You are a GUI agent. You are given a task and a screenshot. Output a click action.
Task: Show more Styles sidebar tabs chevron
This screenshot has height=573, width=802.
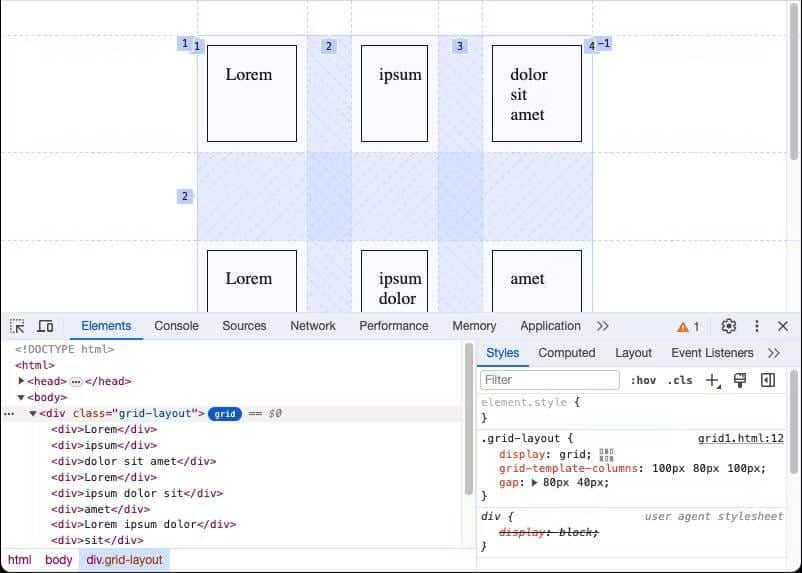pyautogui.click(x=774, y=353)
